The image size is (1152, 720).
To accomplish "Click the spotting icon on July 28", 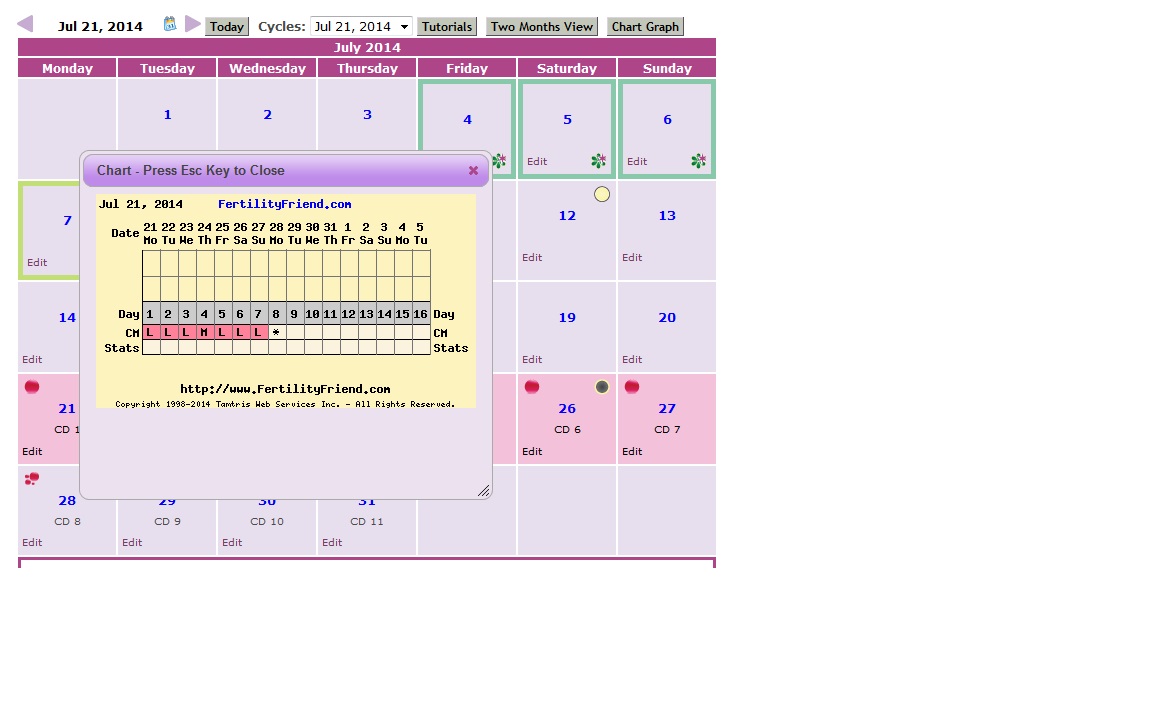I will 32,479.
